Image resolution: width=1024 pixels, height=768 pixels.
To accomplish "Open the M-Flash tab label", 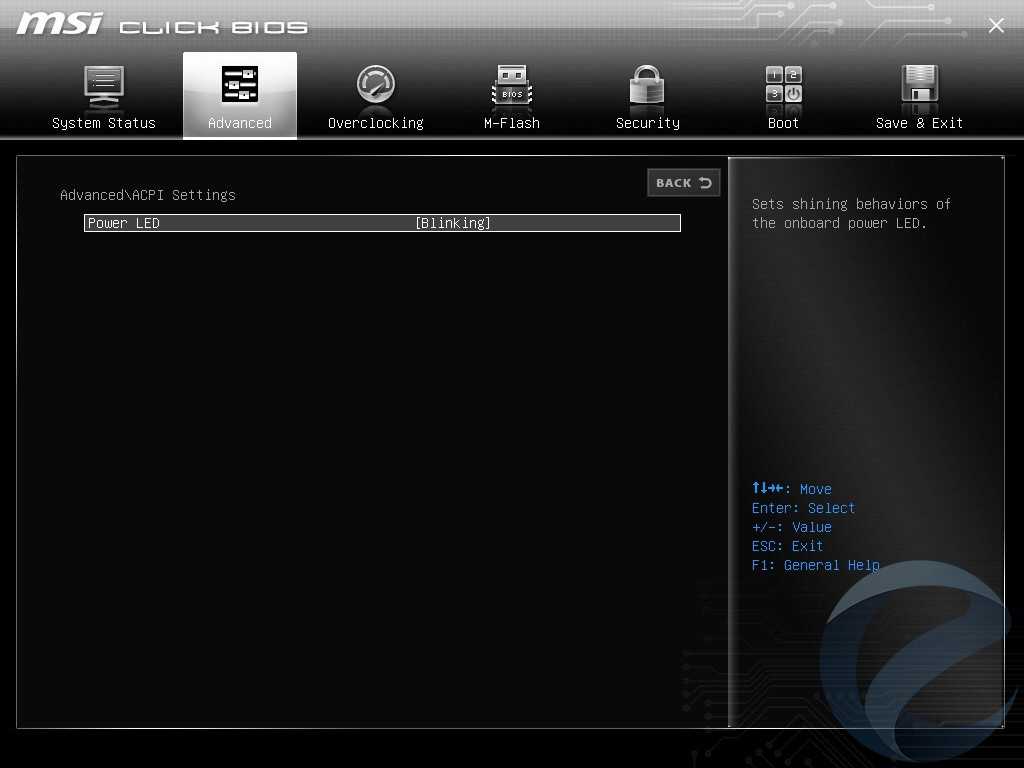I will [x=512, y=123].
